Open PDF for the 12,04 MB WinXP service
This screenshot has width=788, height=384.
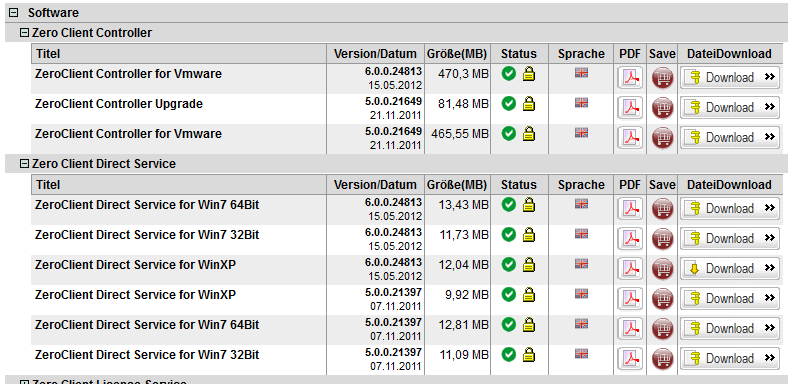(x=630, y=268)
